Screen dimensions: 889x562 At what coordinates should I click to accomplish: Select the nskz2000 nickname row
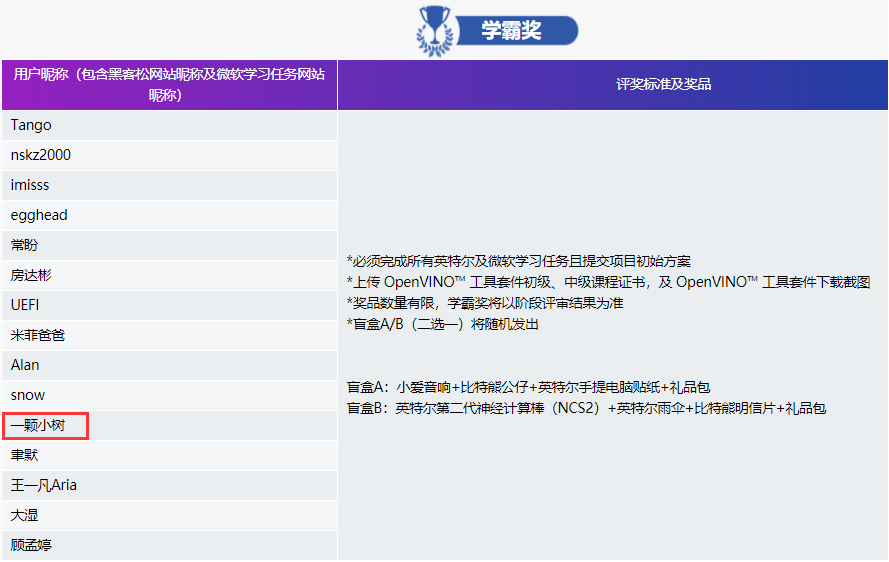170,155
